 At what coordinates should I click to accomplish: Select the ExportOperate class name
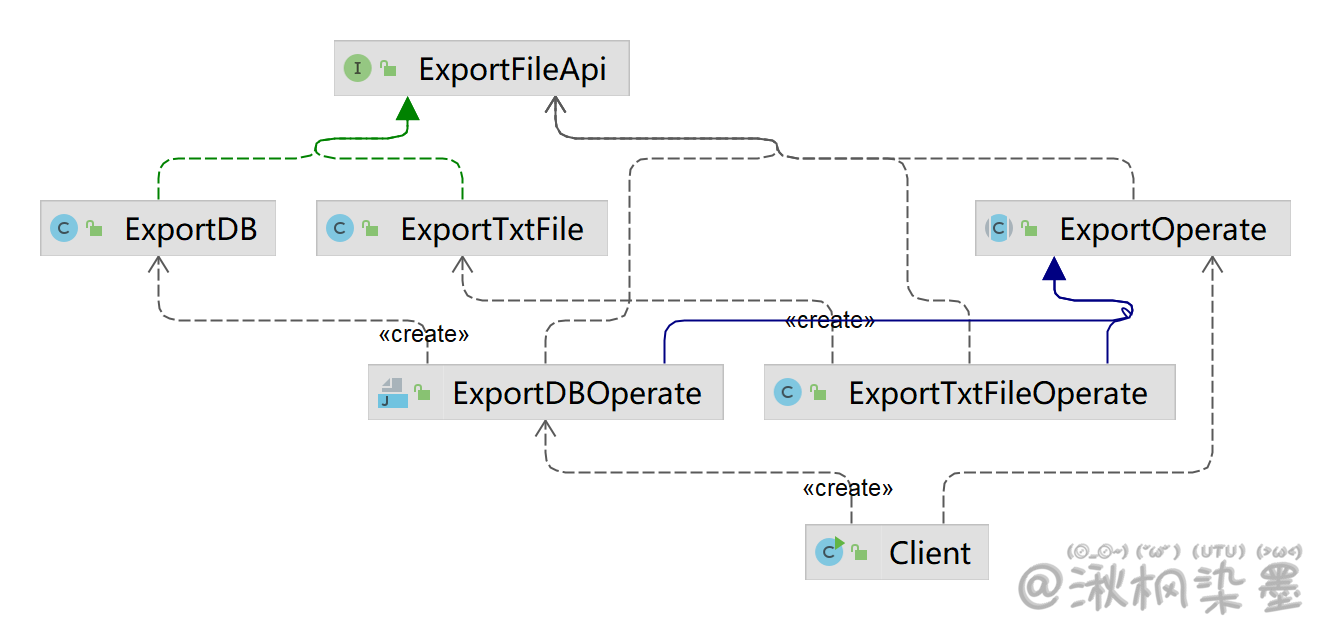tap(1163, 229)
